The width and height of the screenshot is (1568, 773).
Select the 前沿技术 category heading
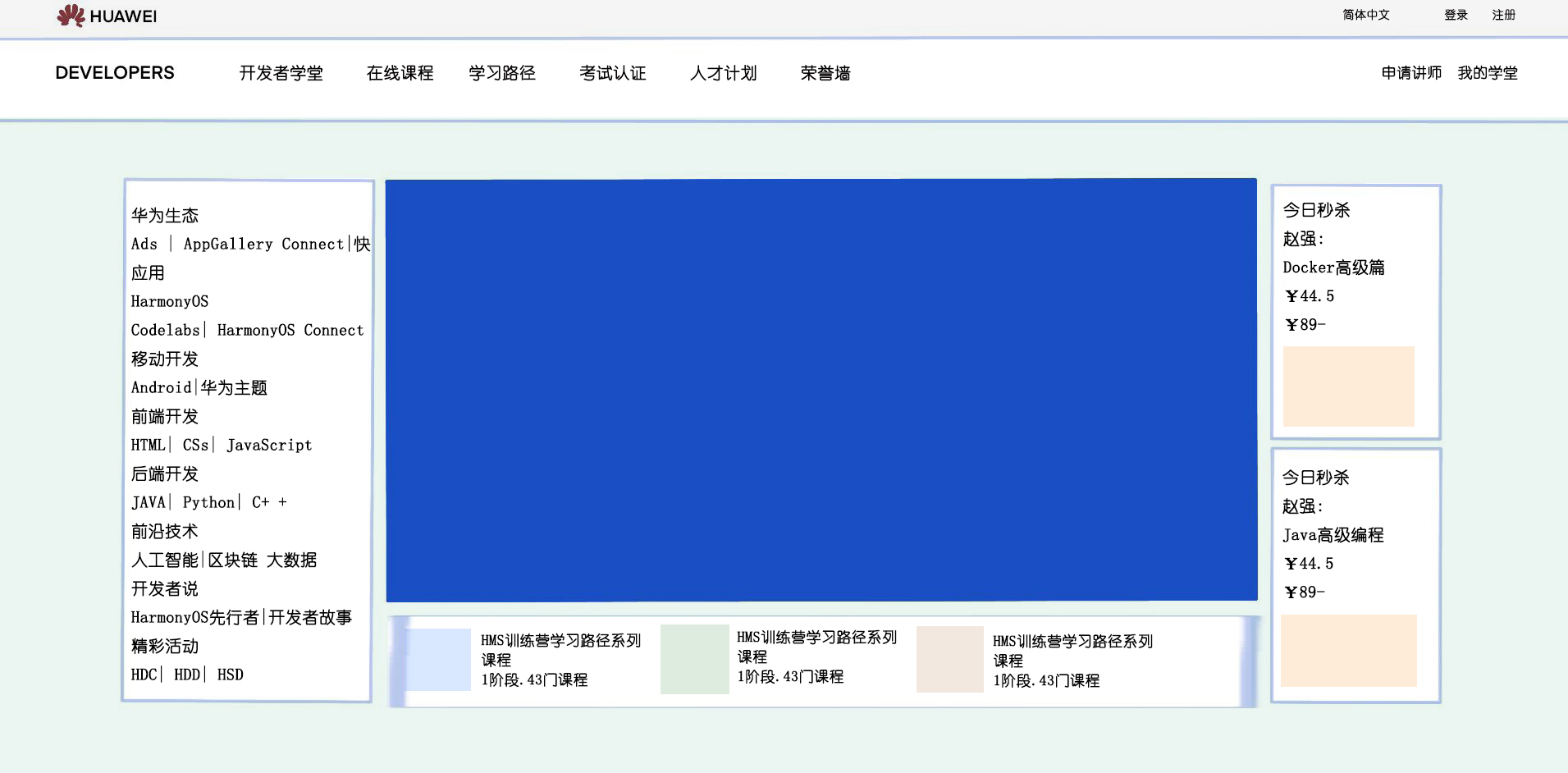165,531
